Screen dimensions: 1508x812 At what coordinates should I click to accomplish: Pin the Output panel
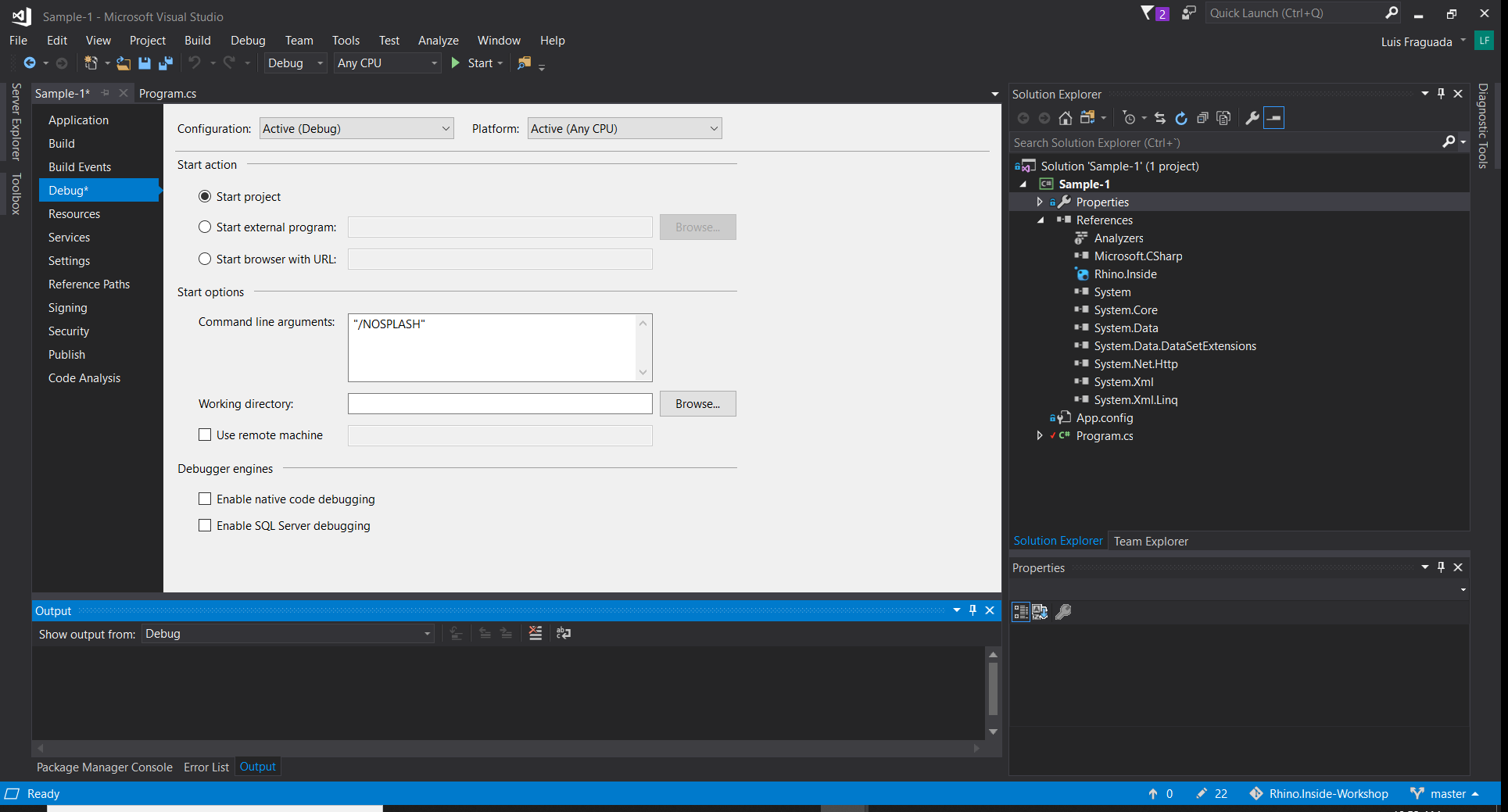coord(972,610)
